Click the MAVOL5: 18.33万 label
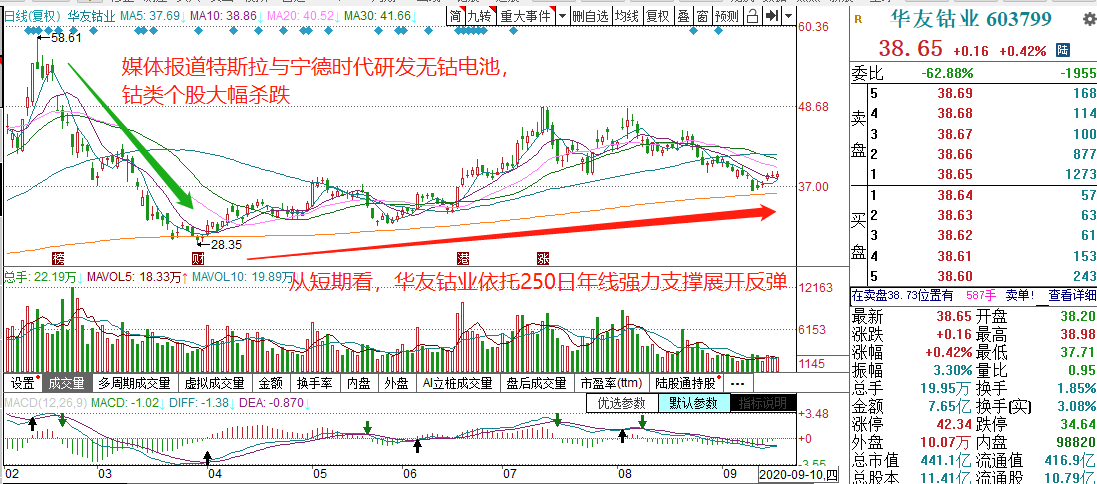1097x484 pixels. click(x=134, y=278)
